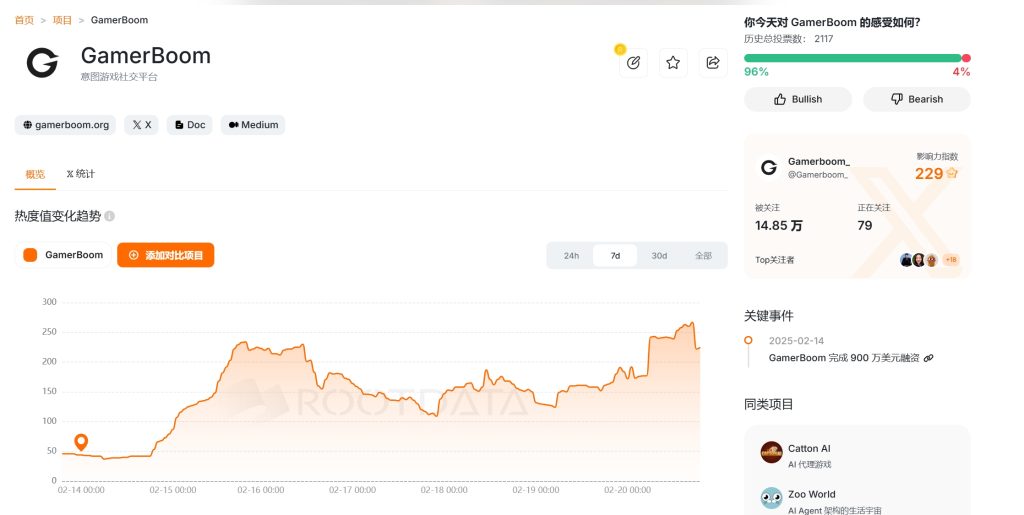Click the 02-16 00:00 axis label
This screenshot has height=515, width=1024.
261,490
